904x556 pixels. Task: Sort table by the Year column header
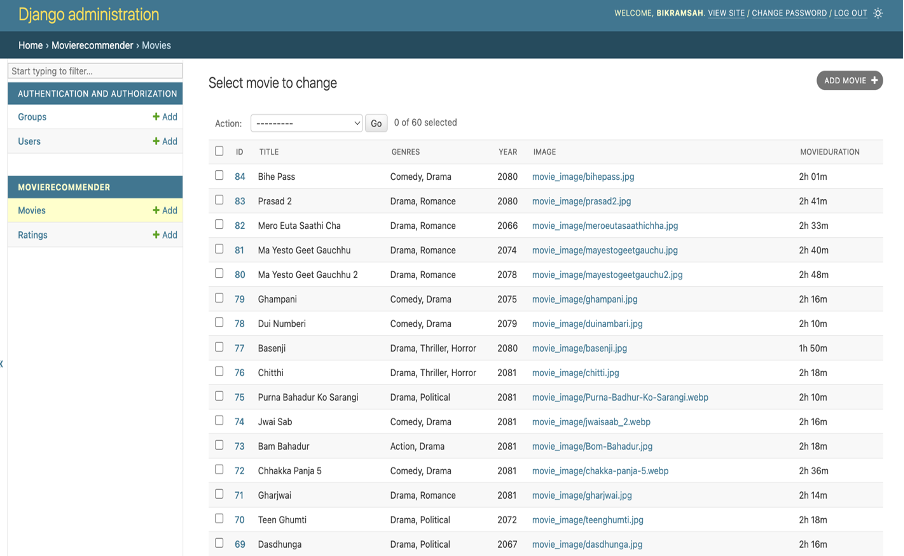point(508,152)
